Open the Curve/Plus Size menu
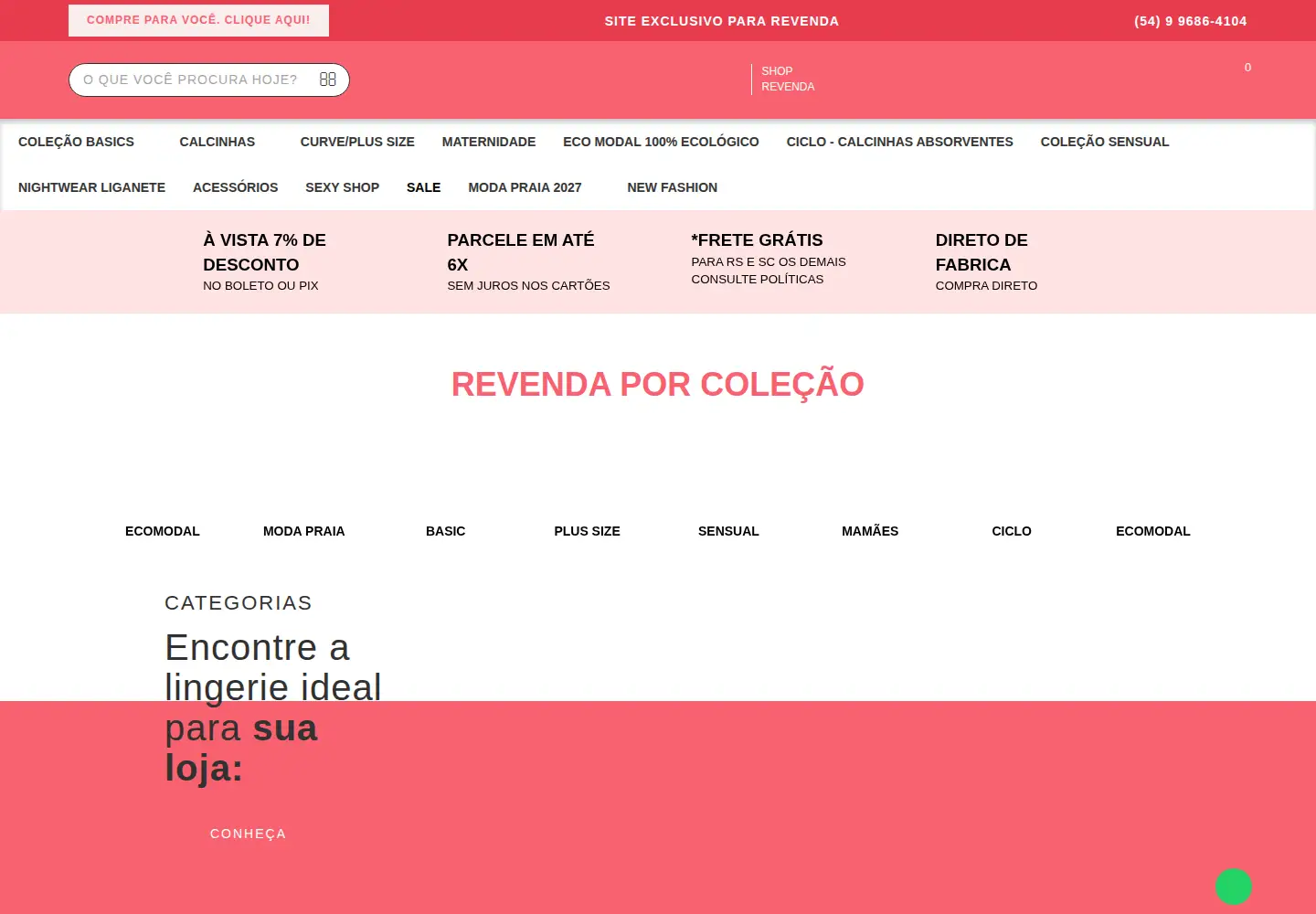 coord(357,142)
